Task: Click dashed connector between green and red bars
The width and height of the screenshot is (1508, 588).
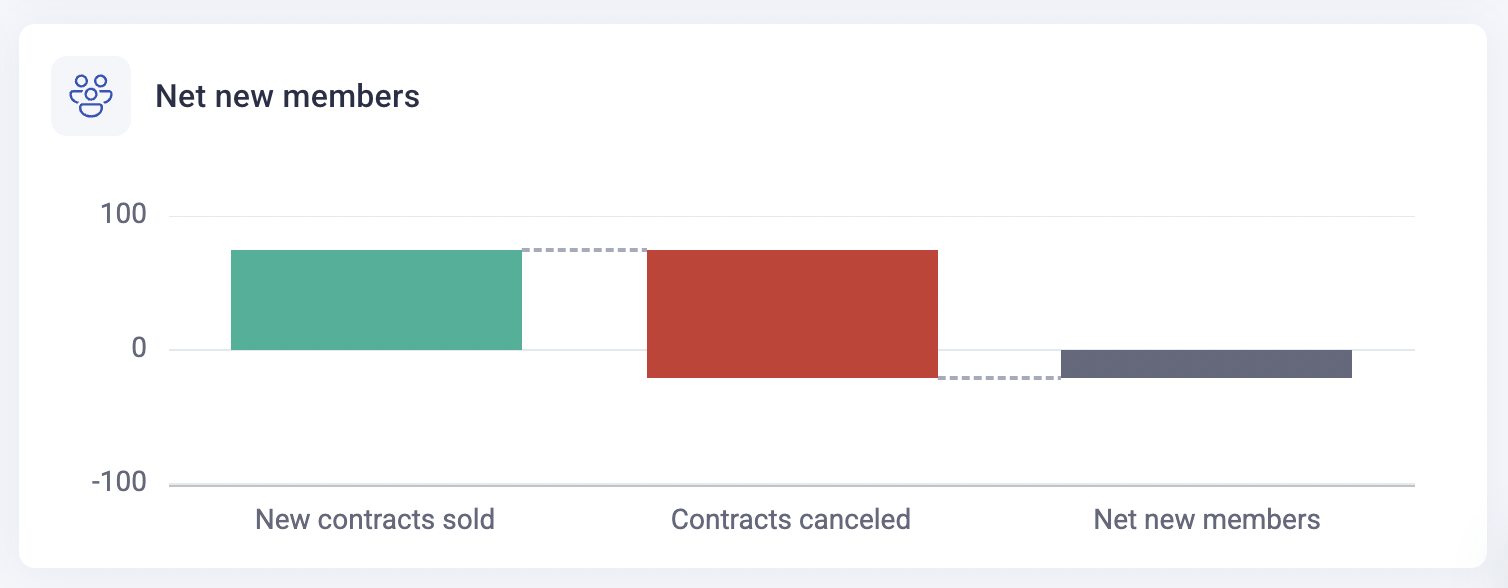Action: [584, 250]
